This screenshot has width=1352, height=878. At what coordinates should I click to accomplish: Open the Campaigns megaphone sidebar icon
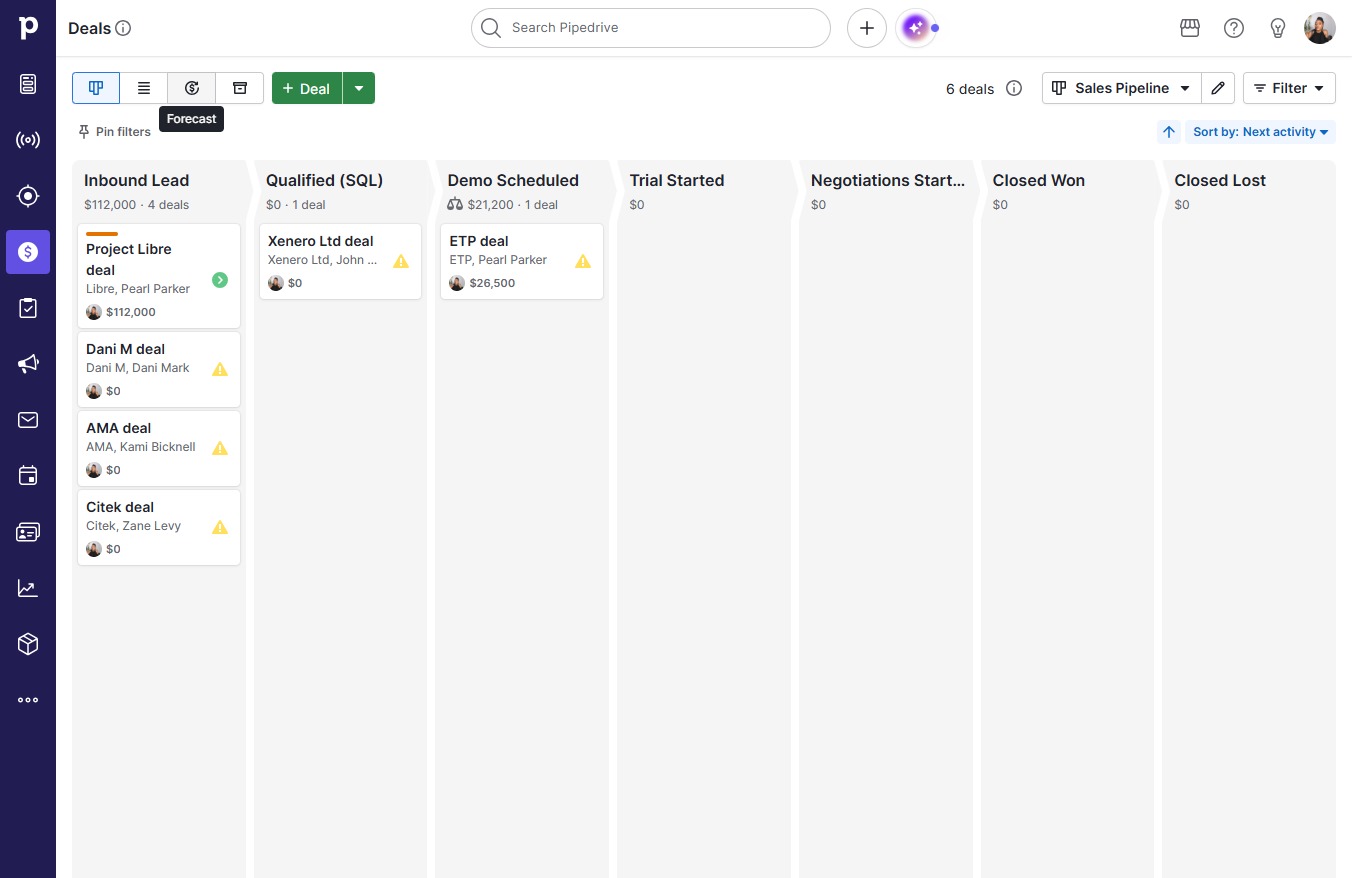[x=28, y=364]
